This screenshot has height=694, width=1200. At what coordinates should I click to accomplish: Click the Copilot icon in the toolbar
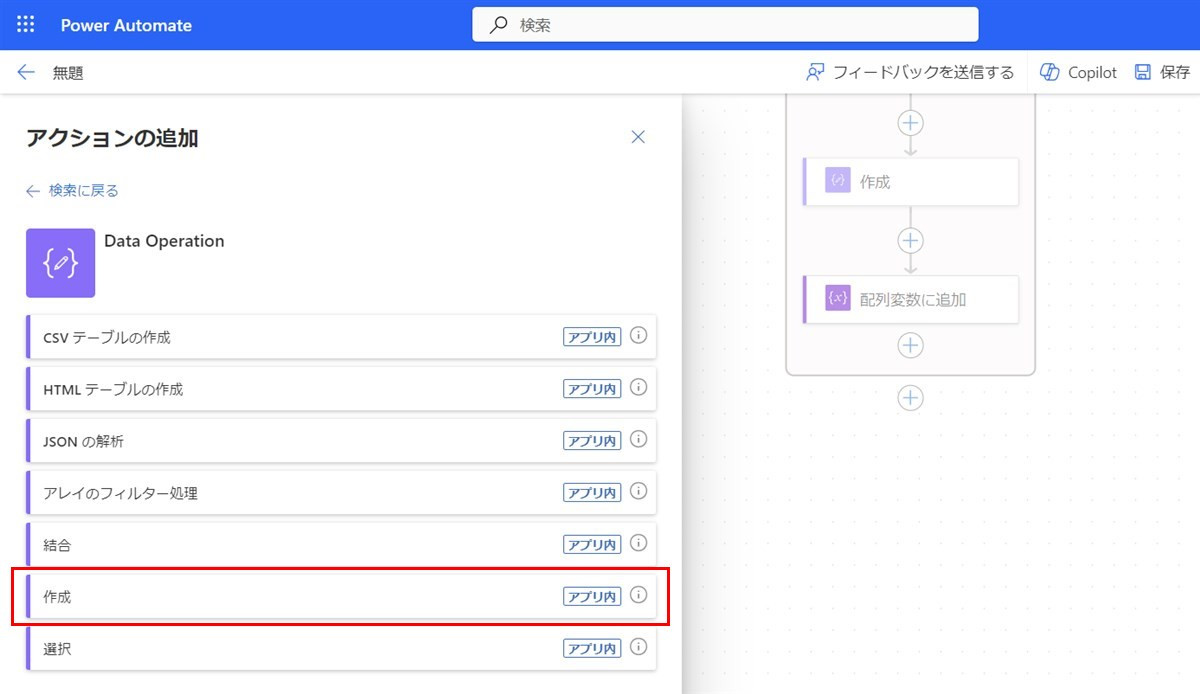pos(1050,72)
